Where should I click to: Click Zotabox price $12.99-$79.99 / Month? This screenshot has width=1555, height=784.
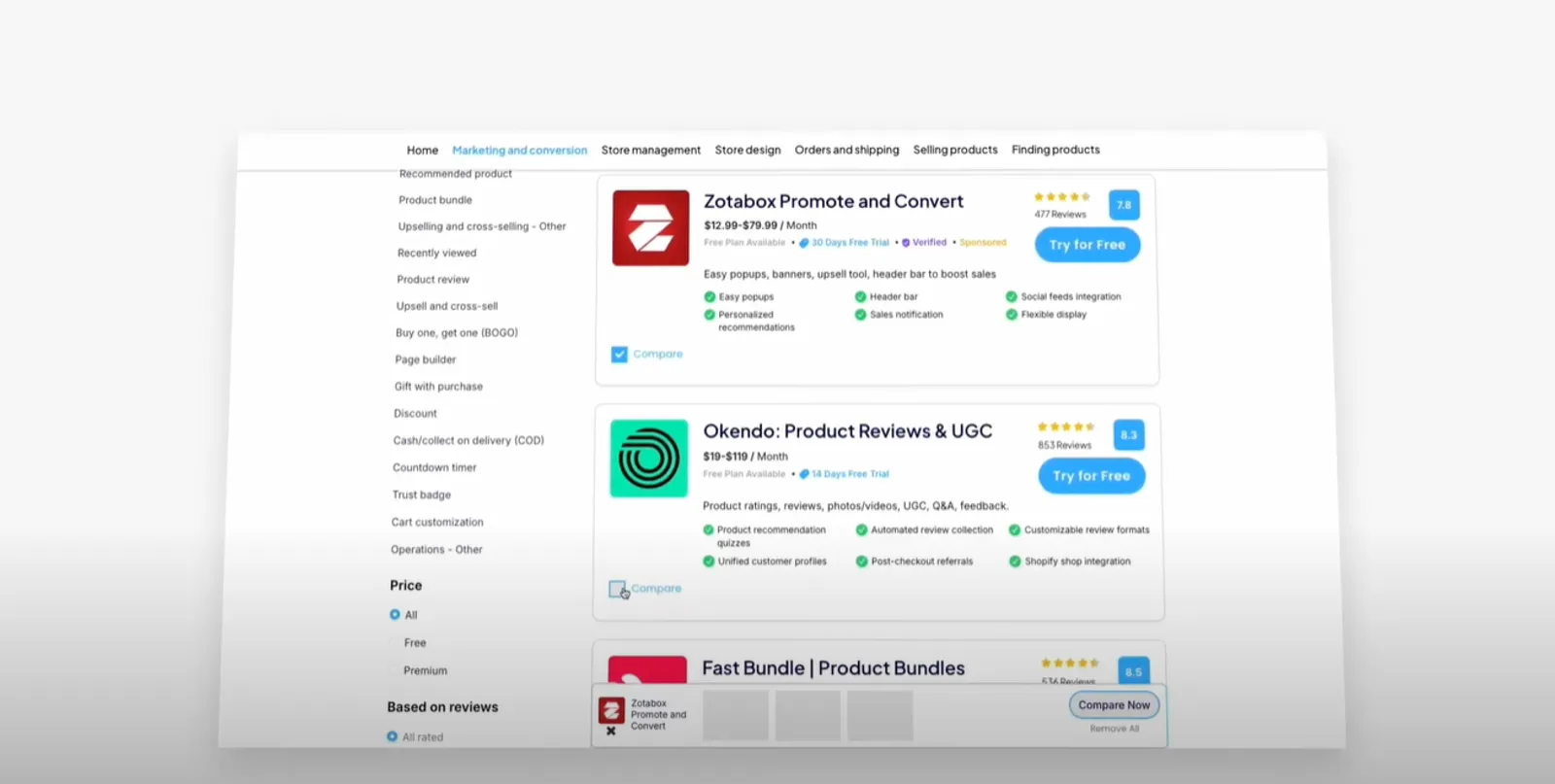coord(760,225)
